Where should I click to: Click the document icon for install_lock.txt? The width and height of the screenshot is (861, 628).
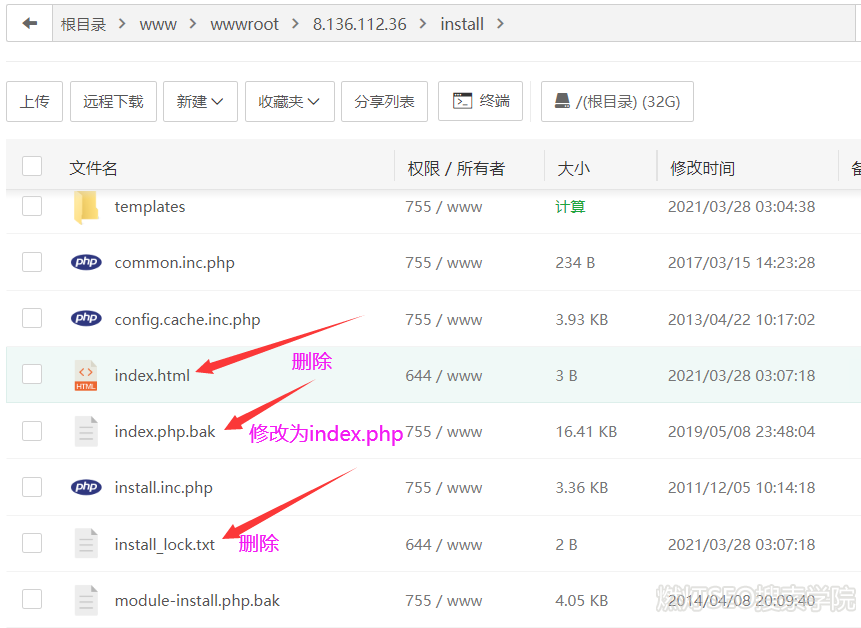tap(86, 545)
